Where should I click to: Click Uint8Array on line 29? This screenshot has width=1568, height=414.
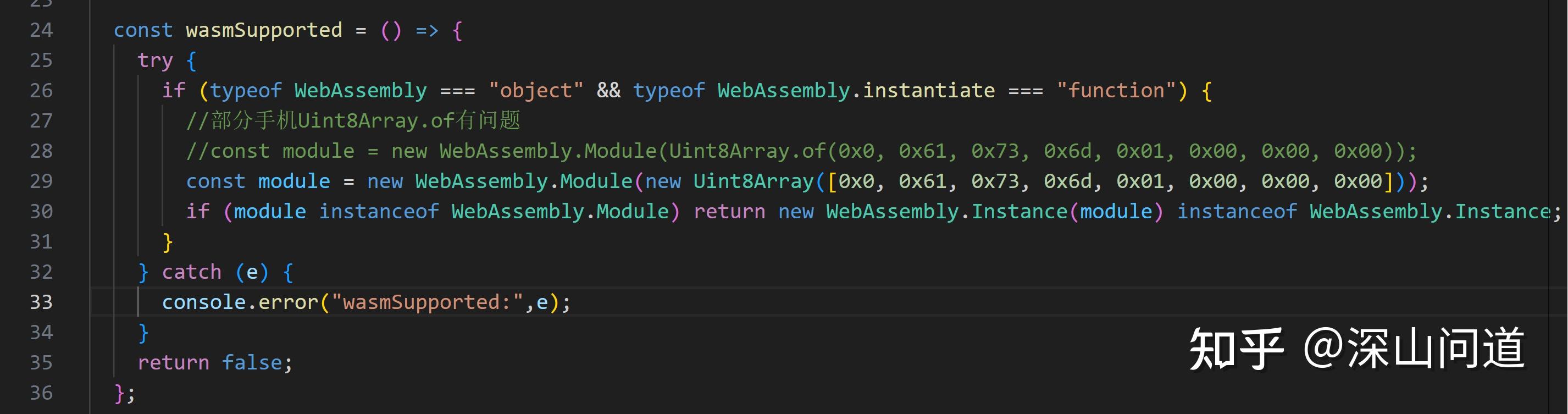click(x=753, y=181)
